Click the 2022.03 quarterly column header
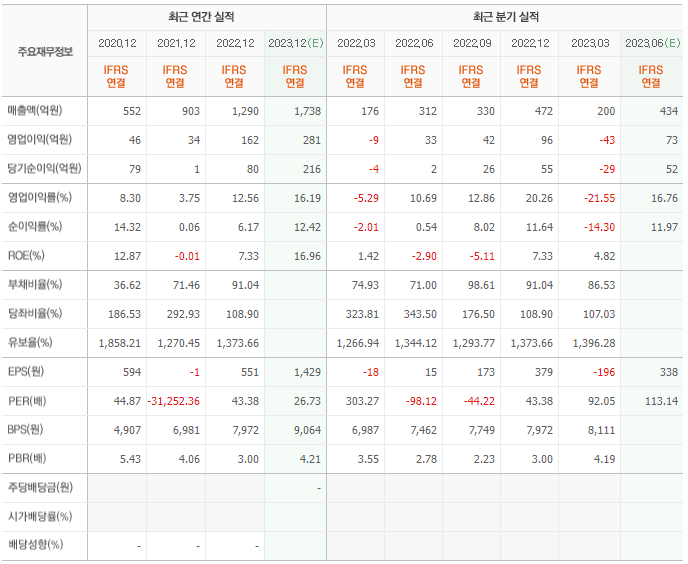The image size is (688, 564). (356, 43)
